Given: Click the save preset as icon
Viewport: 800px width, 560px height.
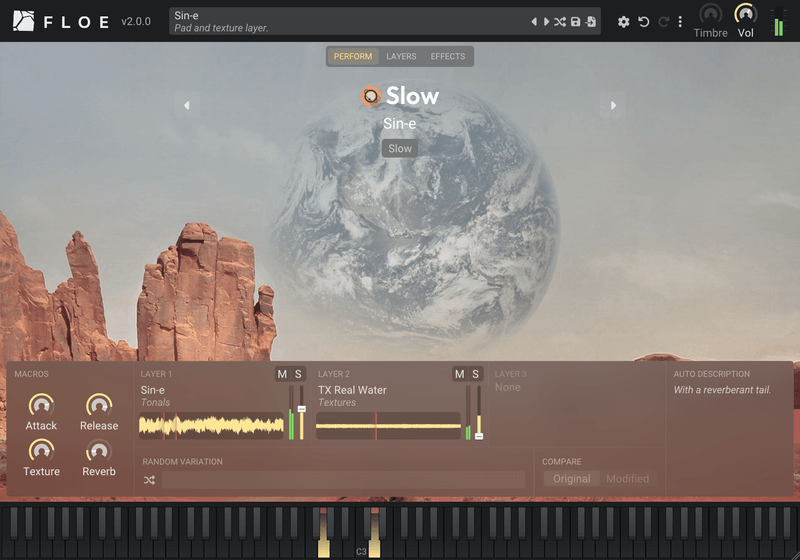Looking at the screenshot, I should coord(591,21).
